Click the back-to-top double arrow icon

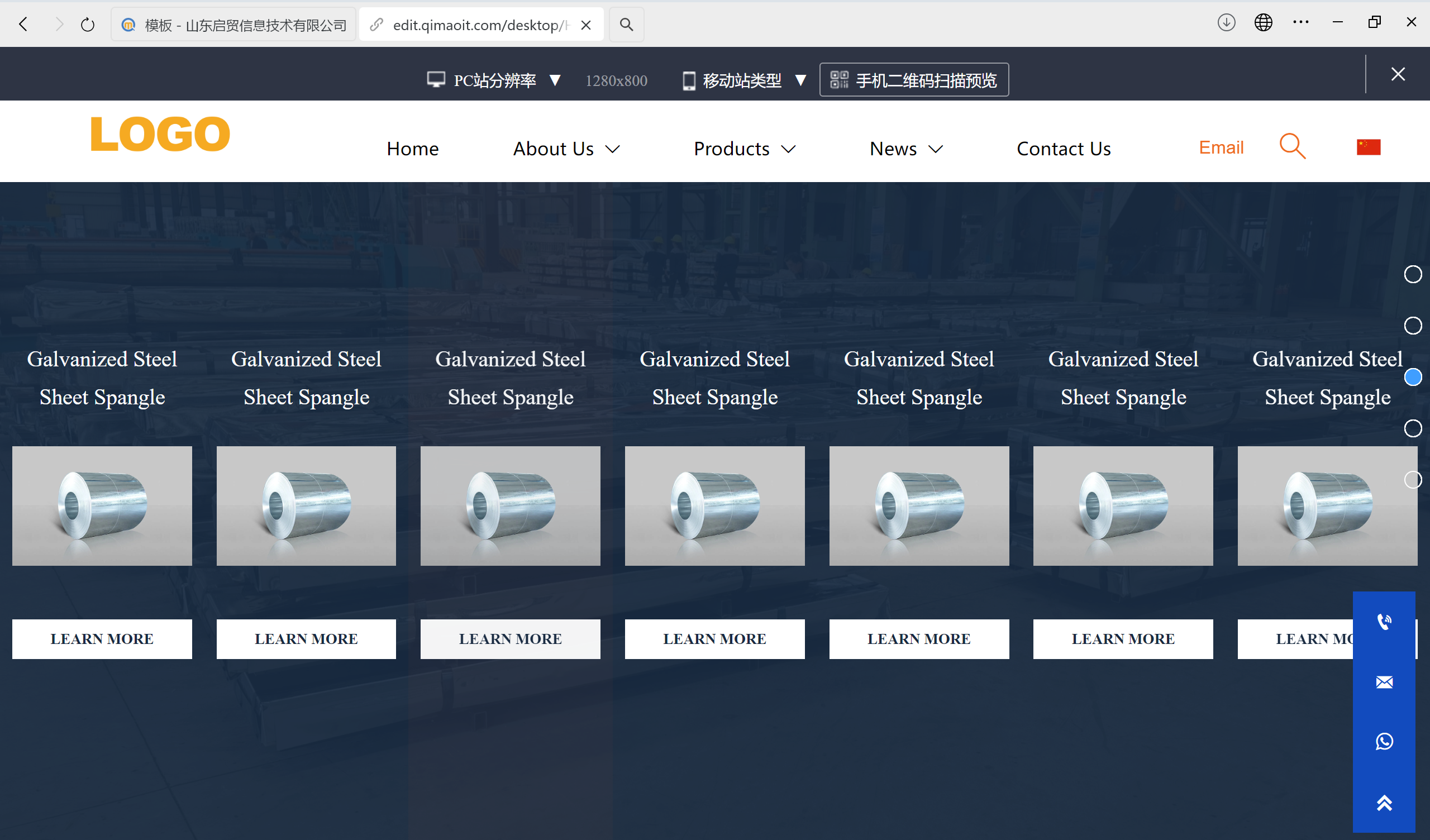tap(1384, 803)
